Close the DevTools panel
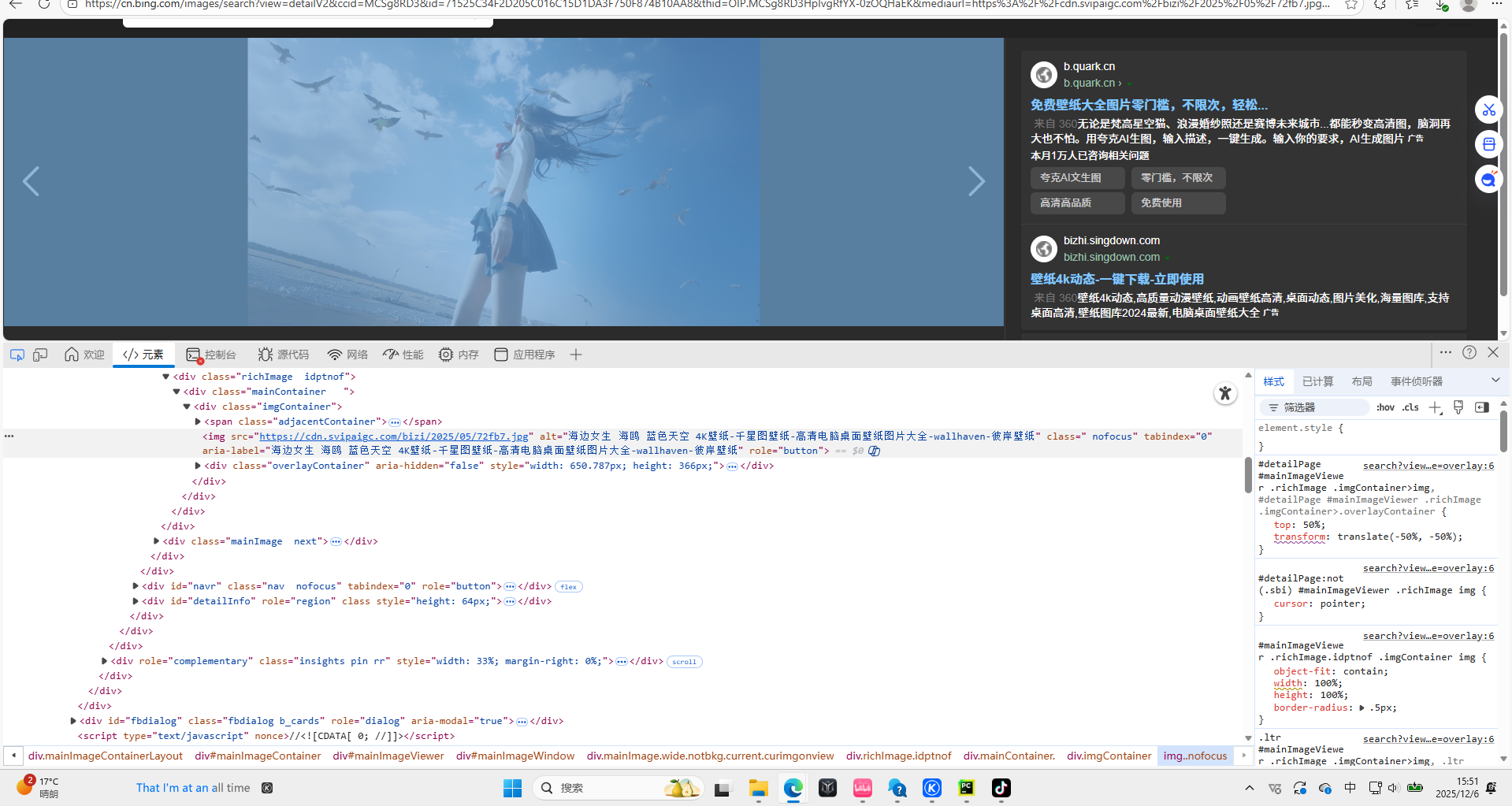This screenshot has width=1512, height=806. pyautogui.click(x=1493, y=352)
